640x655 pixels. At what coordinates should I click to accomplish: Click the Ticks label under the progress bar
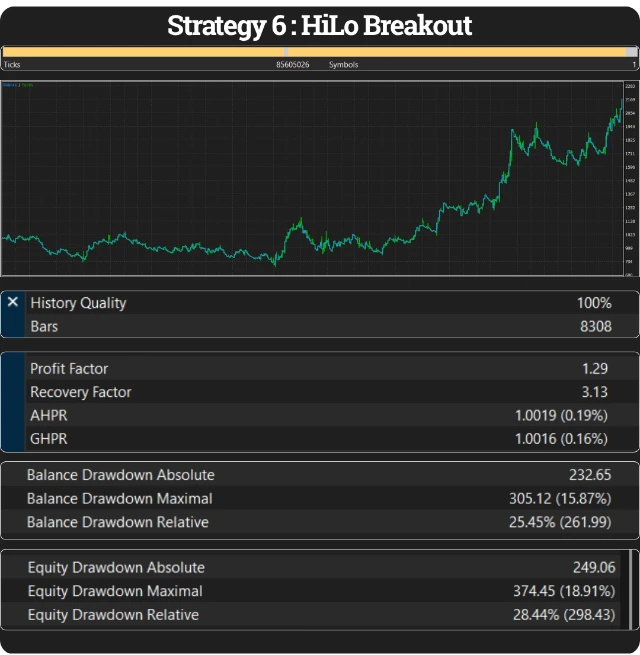click(12, 64)
